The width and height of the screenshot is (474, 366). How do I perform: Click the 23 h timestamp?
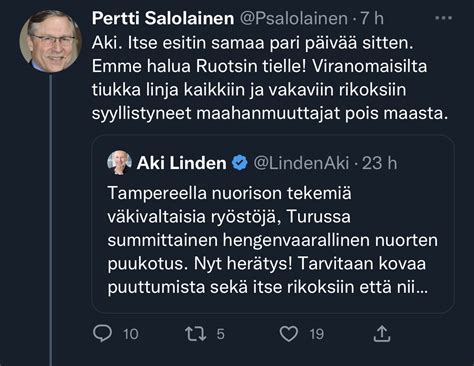[x=380, y=163]
